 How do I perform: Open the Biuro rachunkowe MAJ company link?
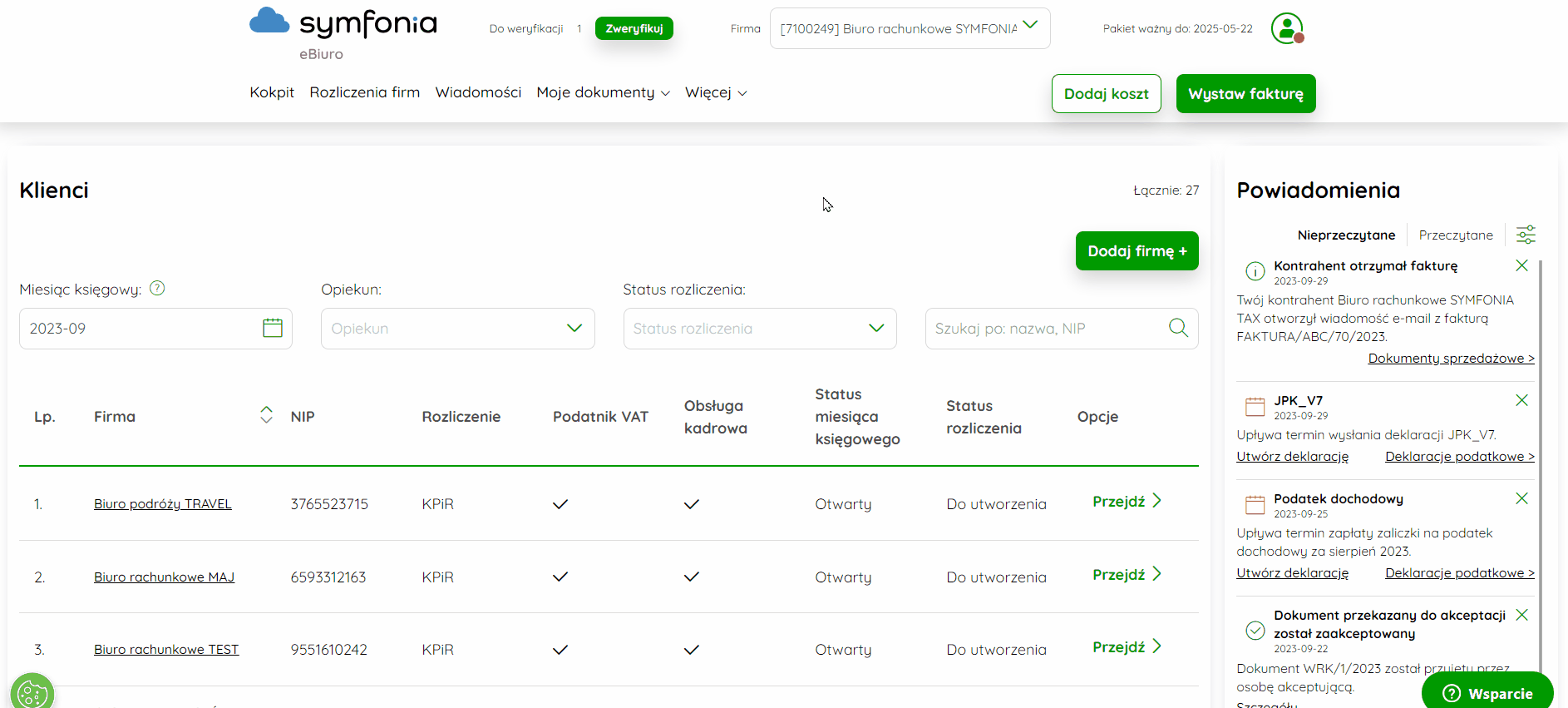click(164, 577)
